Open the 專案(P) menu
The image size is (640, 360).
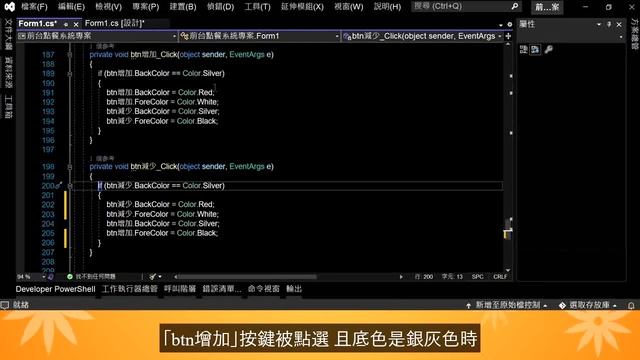coord(145,7)
